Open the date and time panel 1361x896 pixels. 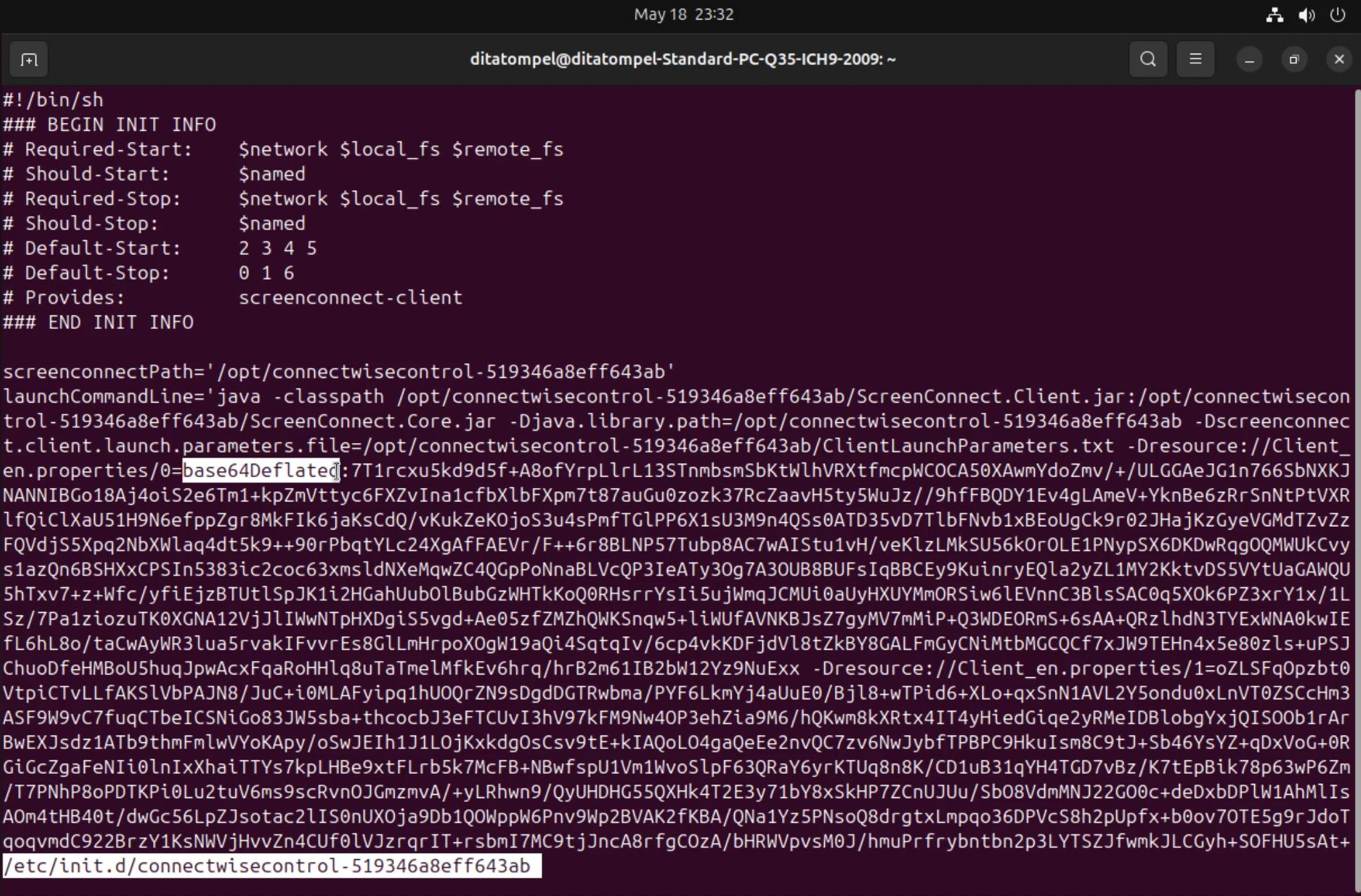(x=684, y=15)
